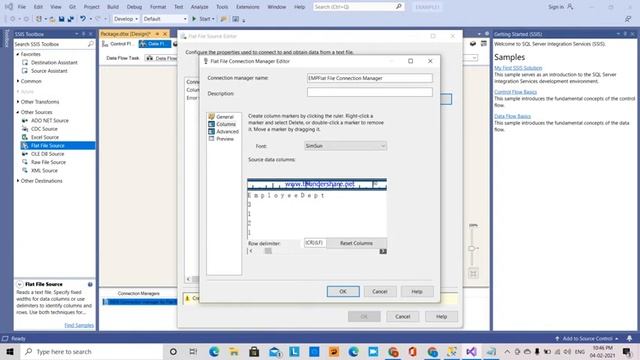Select OLE DB Source in toolbox
The image size is (640, 360).
(47, 154)
